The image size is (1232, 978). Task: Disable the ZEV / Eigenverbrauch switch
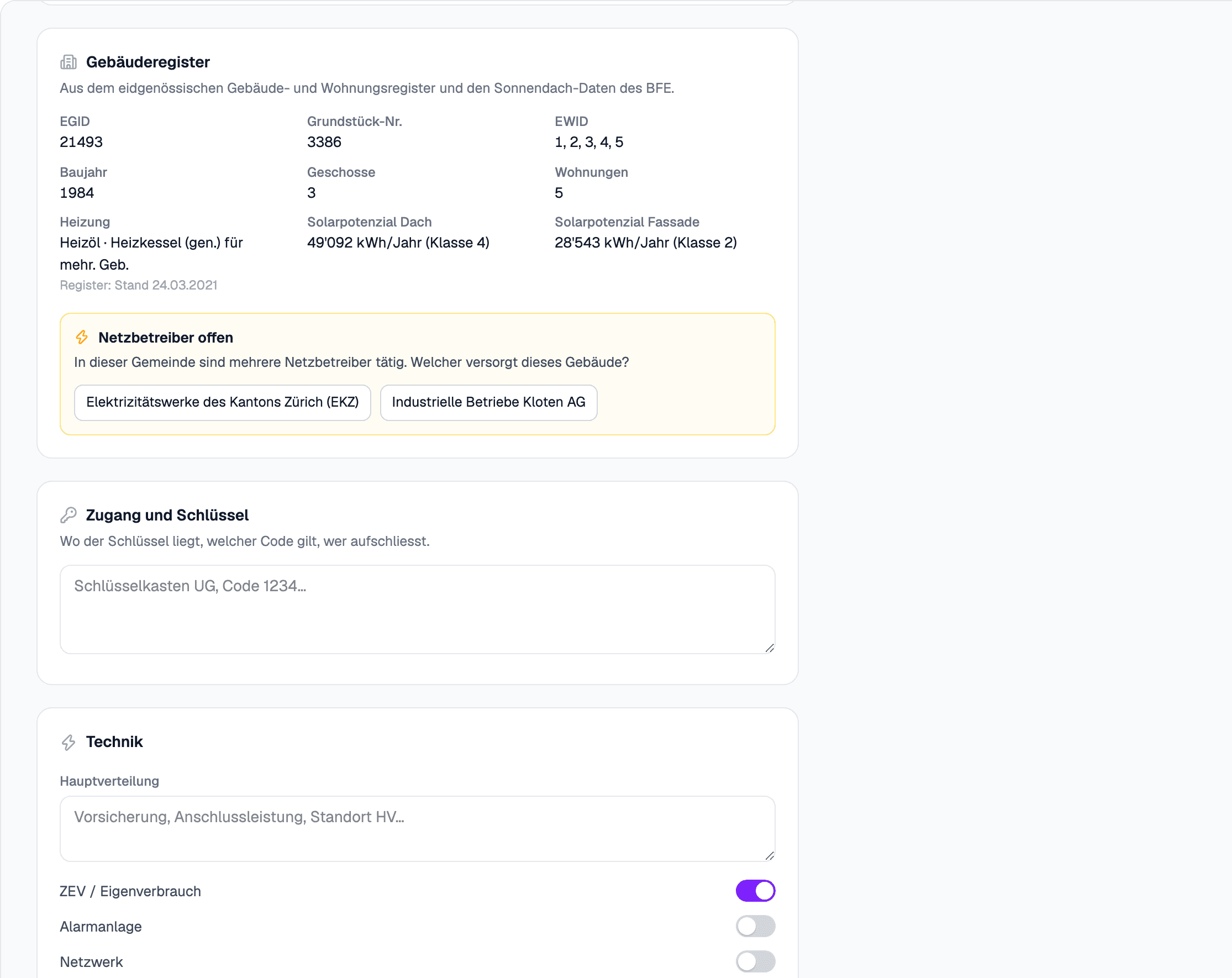point(755,891)
